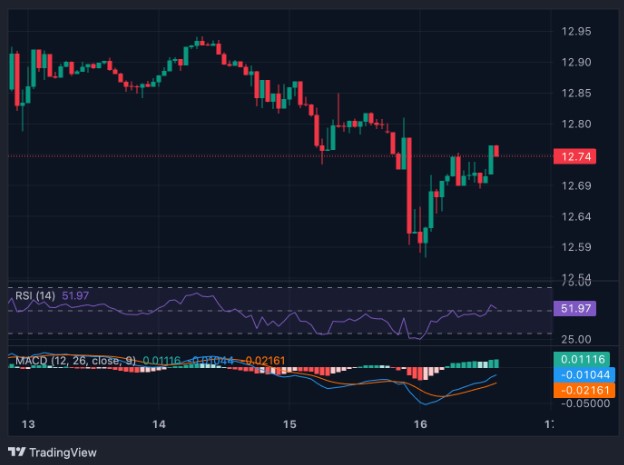Select date 14 on the time axis

pos(159,424)
